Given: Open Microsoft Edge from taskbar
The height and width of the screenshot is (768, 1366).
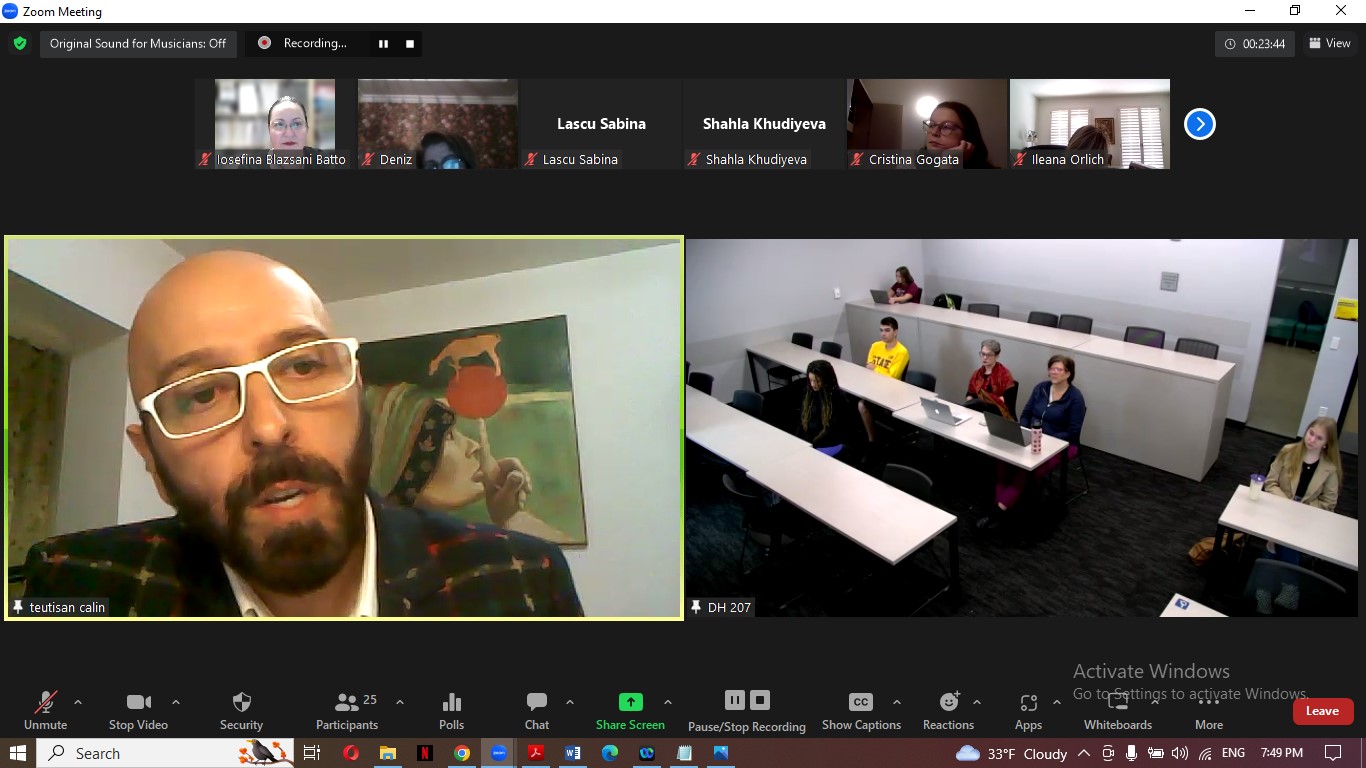Looking at the screenshot, I should 610,753.
